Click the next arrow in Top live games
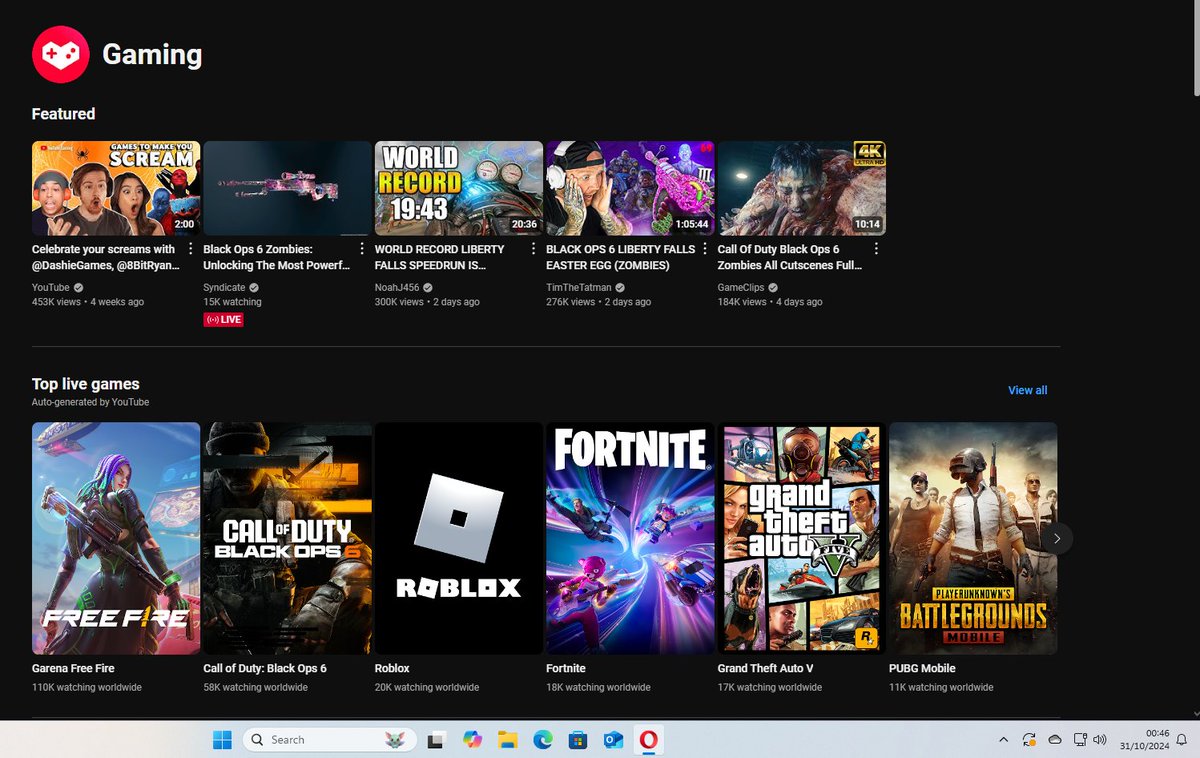This screenshot has height=758, width=1200. pos(1057,538)
